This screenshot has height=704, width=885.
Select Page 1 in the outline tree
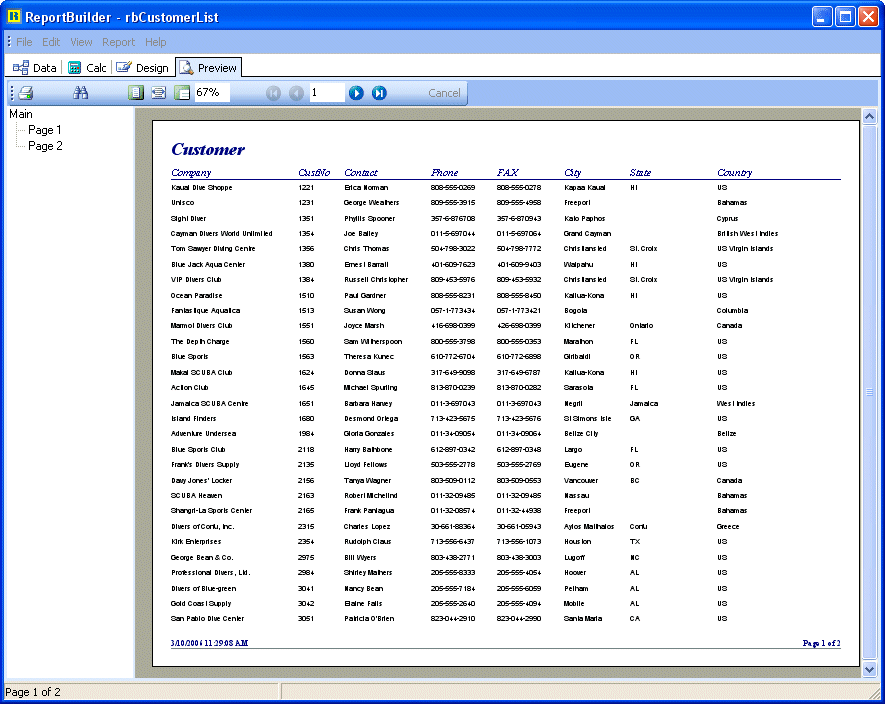pyautogui.click(x=45, y=130)
